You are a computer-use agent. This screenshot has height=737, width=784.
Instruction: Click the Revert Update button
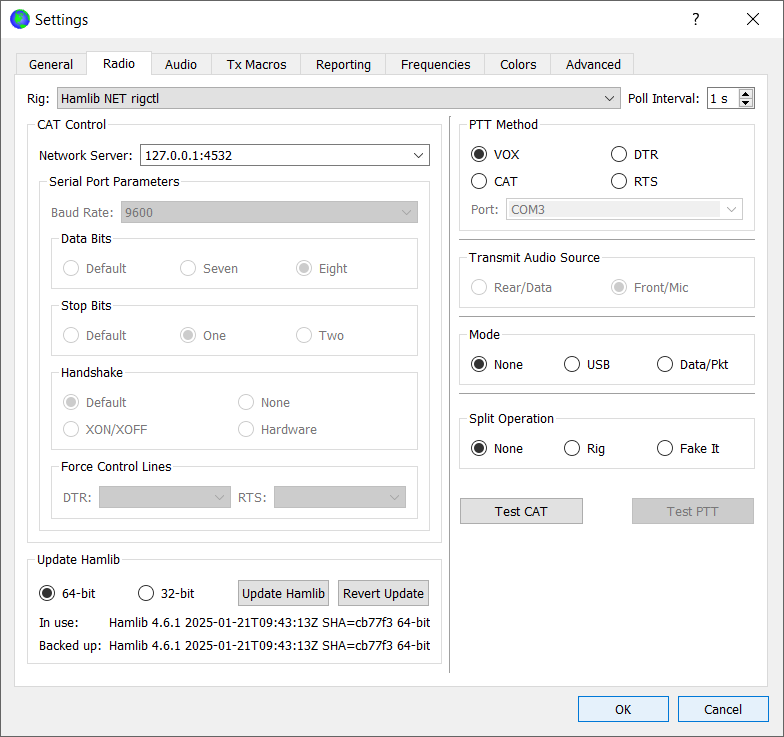click(x=383, y=593)
